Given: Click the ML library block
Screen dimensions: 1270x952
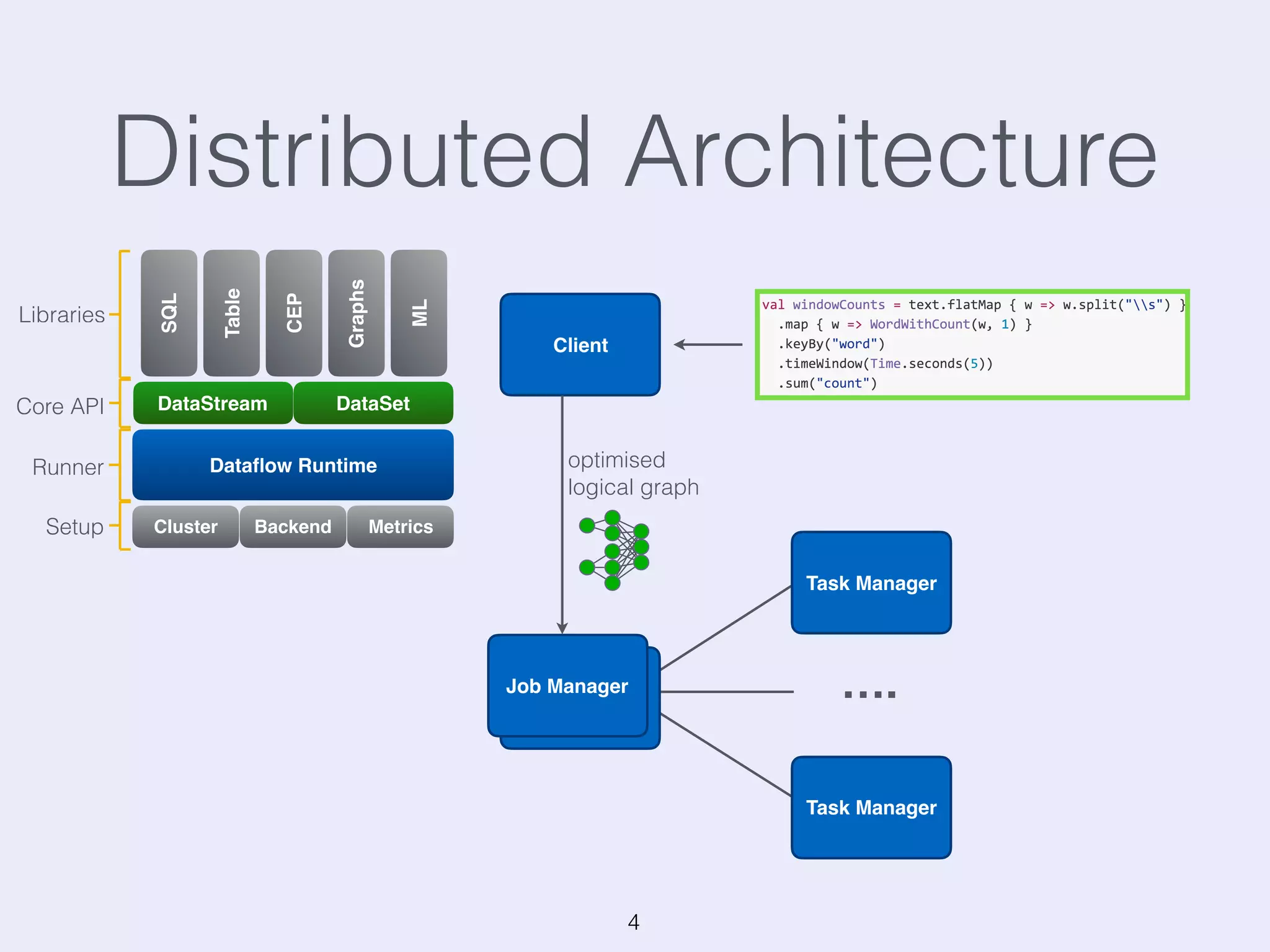Looking at the screenshot, I should (x=419, y=313).
